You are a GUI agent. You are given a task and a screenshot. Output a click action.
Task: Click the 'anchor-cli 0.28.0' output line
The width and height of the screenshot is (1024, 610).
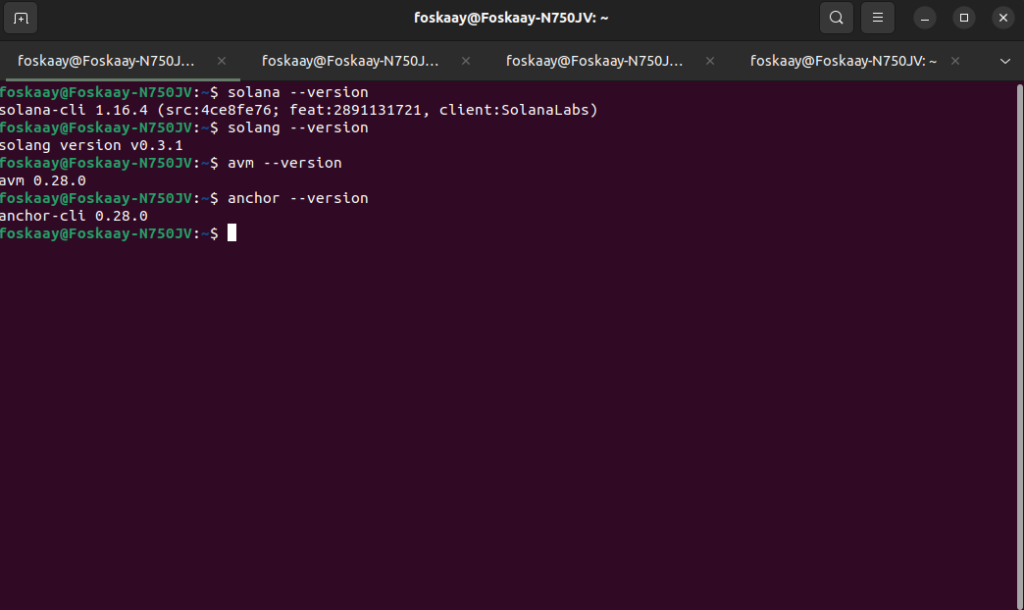(74, 216)
